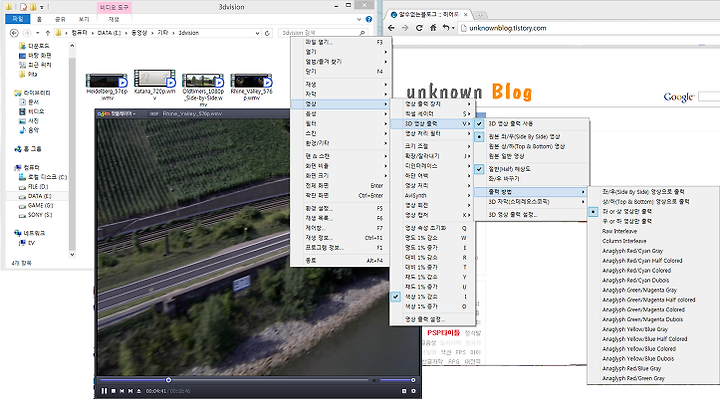Open '영상 출력 설정...' at submenu bottom
Image resolution: width=720 pixels, height=399 pixels.
[x=432, y=319]
